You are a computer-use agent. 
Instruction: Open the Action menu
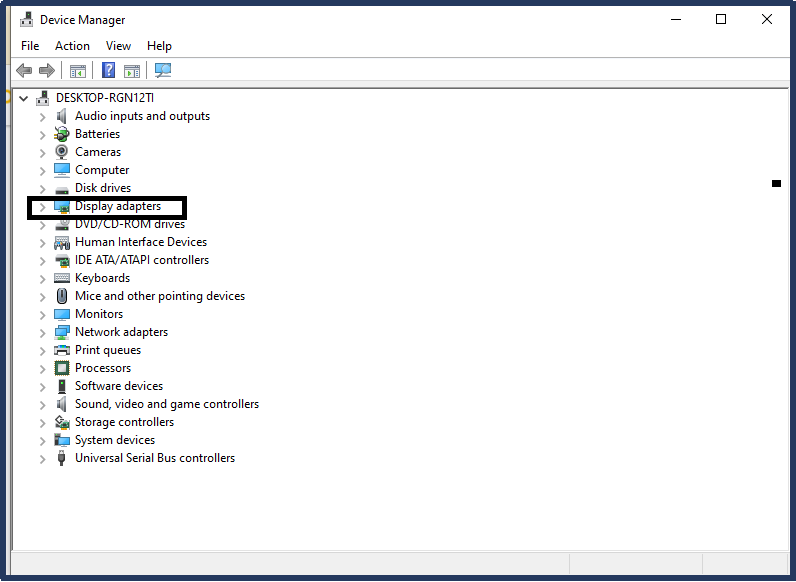pyautogui.click(x=72, y=46)
